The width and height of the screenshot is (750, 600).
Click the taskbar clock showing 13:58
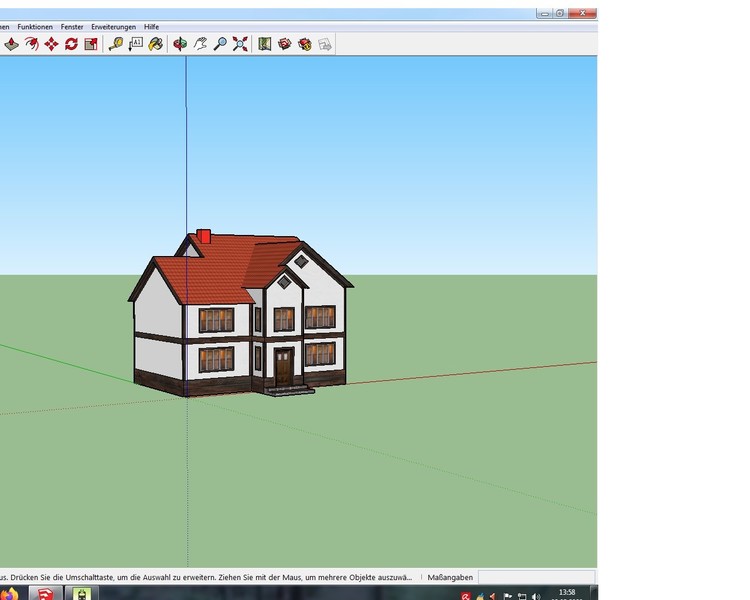tap(567, 594)
